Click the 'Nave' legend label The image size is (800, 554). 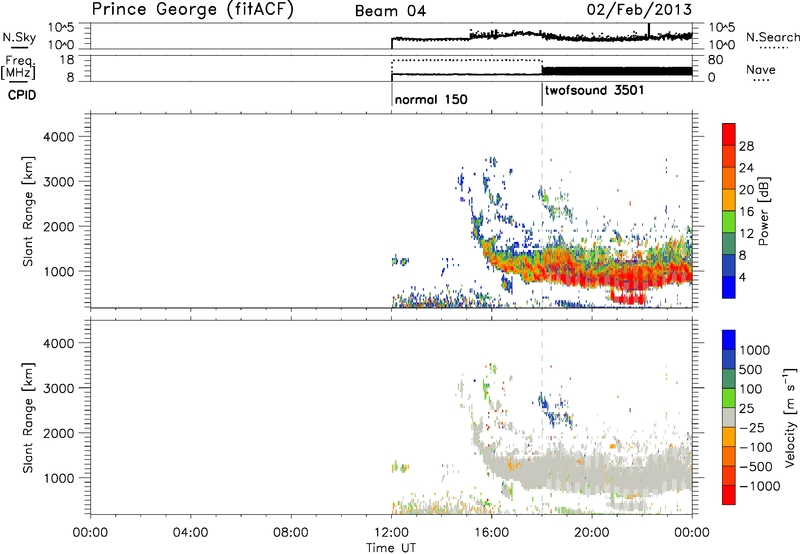761,69
